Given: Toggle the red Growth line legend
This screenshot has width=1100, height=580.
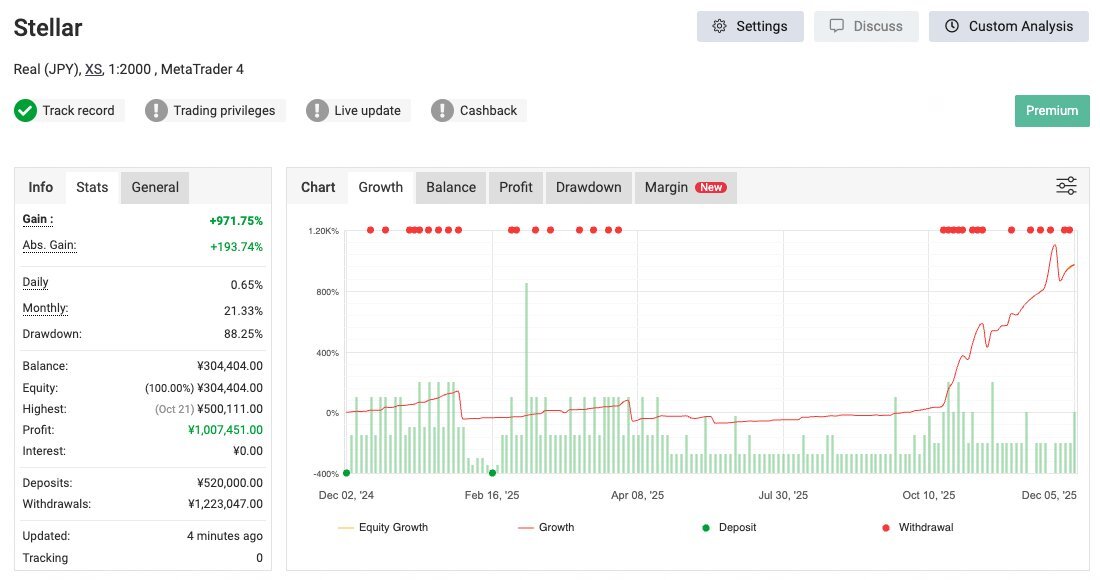Looking at the screenshot, I should [545, 527].
